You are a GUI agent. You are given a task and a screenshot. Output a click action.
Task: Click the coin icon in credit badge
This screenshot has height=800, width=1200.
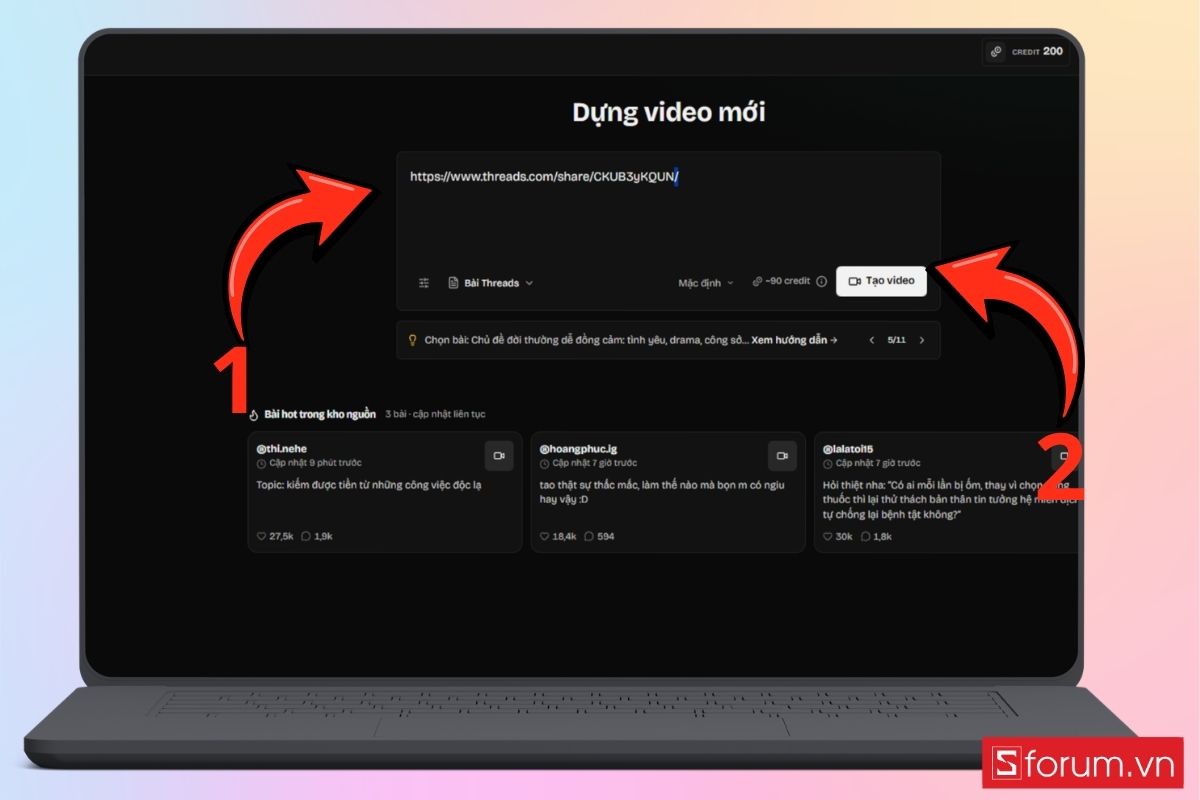click(x=996, y=52)
